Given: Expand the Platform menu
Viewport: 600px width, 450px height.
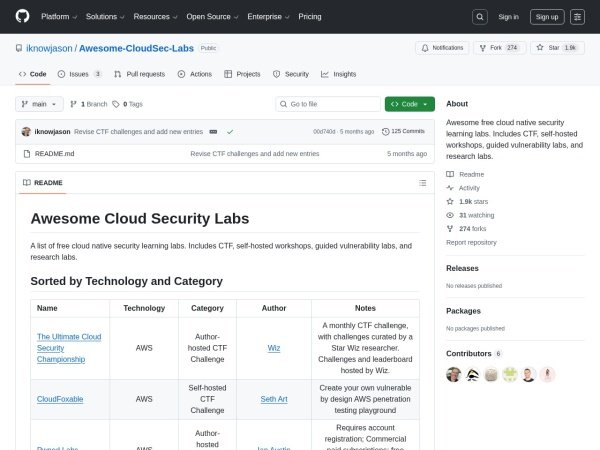Looking at the screenshot, I should tap(59, 17).
